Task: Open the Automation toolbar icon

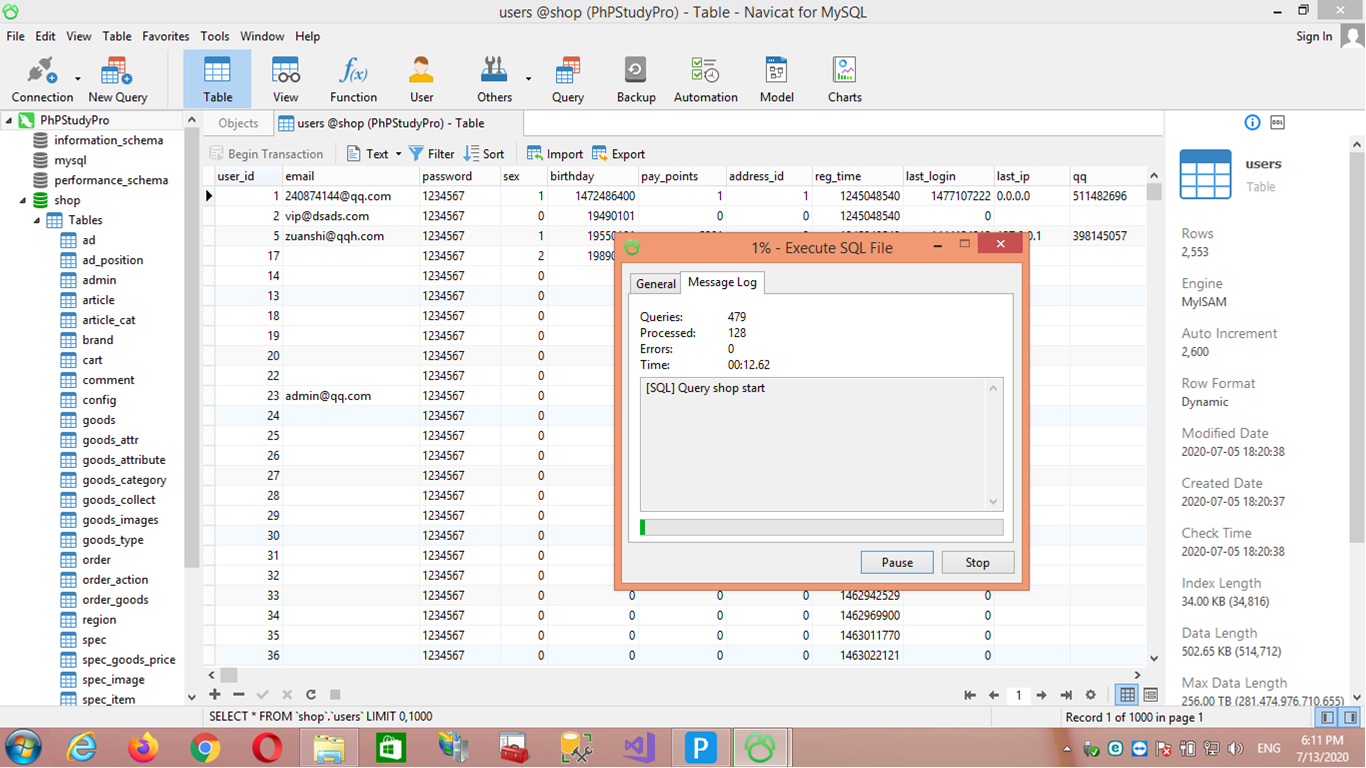Action: [x=705, y=79]
